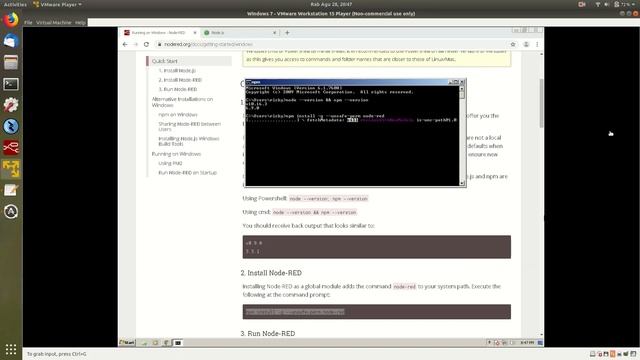The width and height of the screenshot is (640, 360).
Task: Open the Quick Start sidebar link
Action: (164, 61)
